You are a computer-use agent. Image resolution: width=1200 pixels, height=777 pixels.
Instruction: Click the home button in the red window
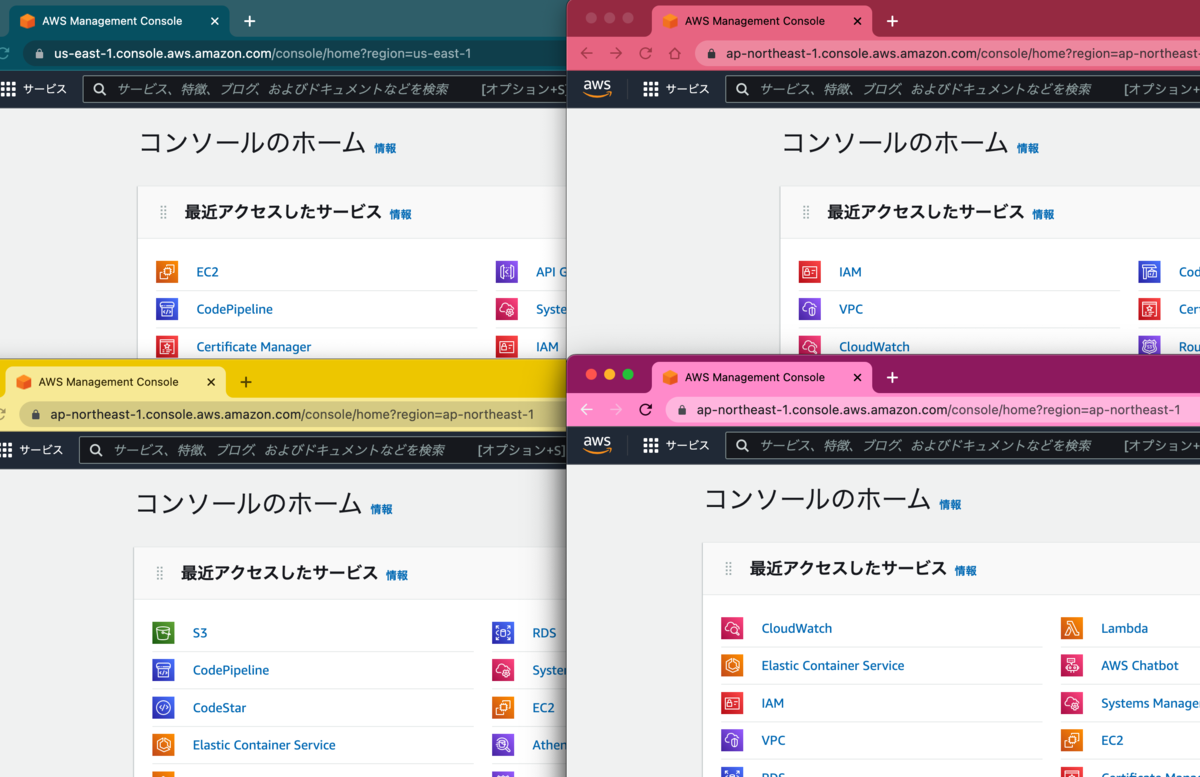(x=675, y=53)
